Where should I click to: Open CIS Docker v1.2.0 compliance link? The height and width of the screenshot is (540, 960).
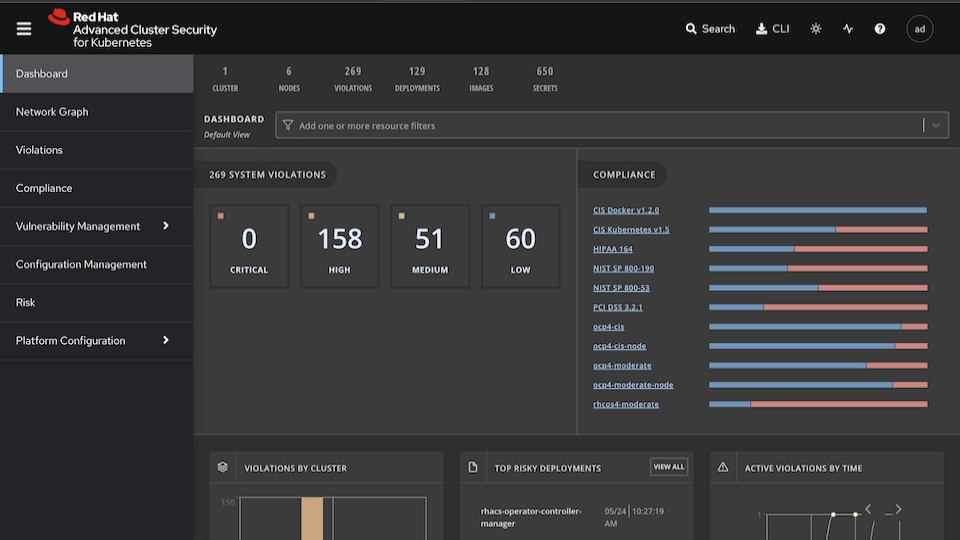click(626, 210)
